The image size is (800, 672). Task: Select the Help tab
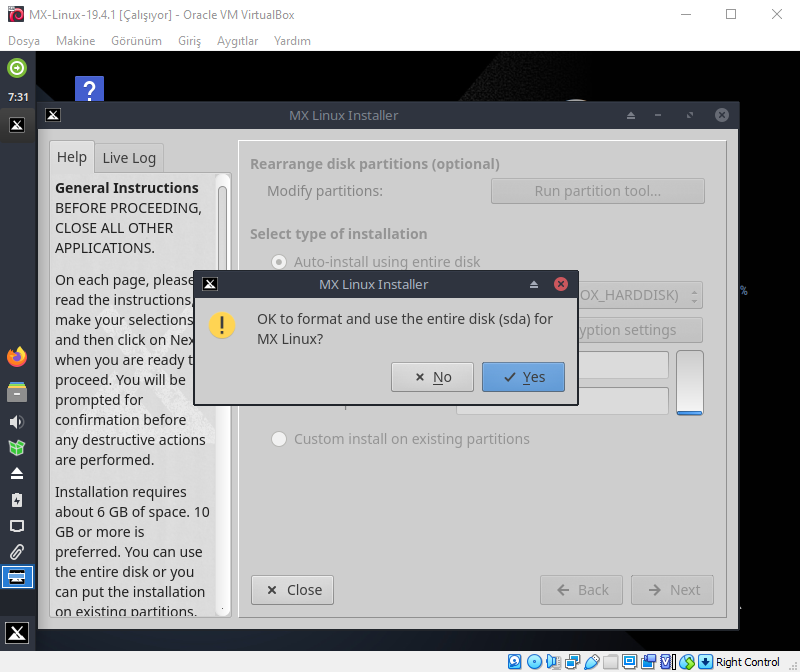click(x=72, y=157)
